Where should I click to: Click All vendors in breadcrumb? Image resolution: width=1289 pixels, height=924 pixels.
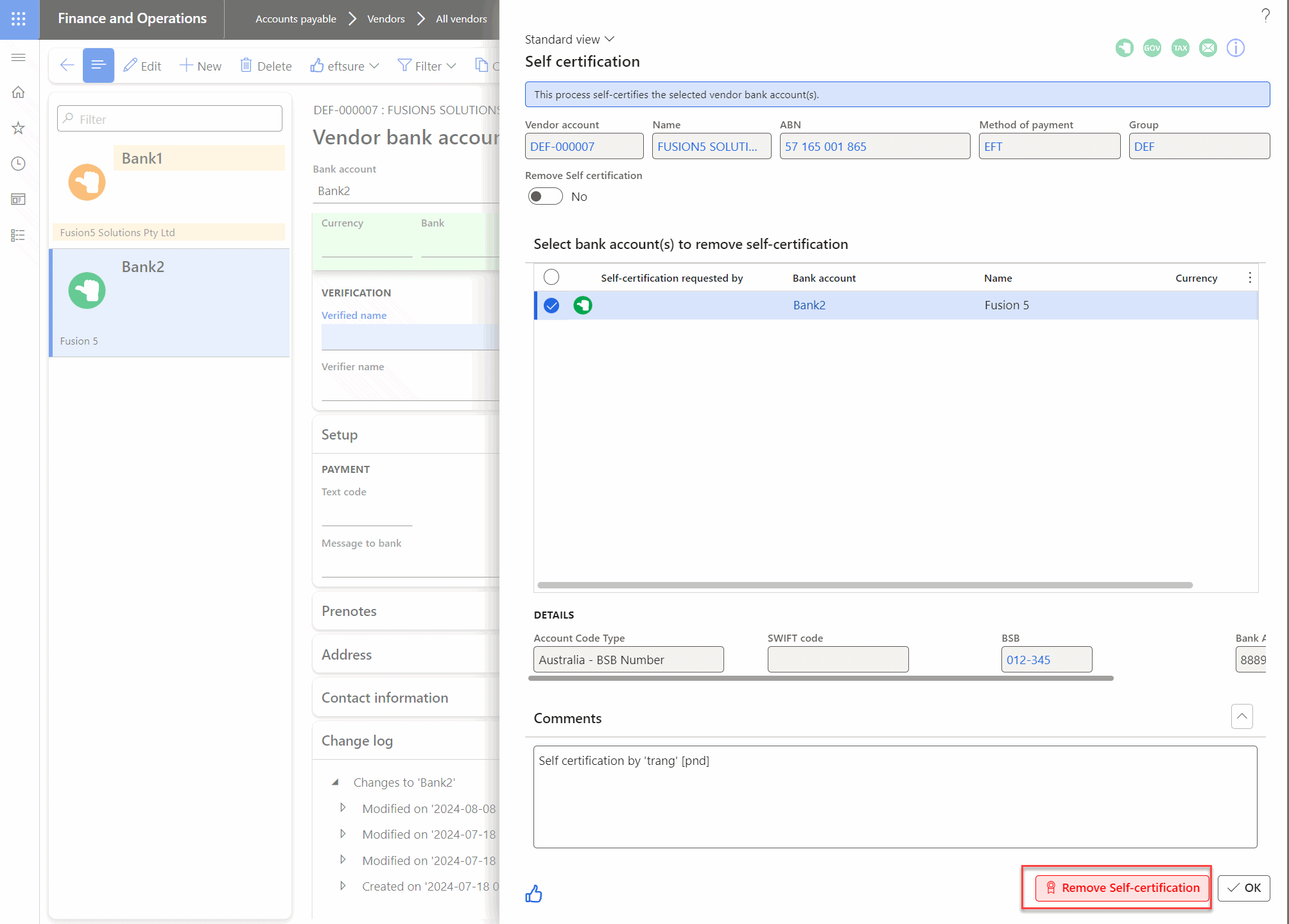(462, 19)
